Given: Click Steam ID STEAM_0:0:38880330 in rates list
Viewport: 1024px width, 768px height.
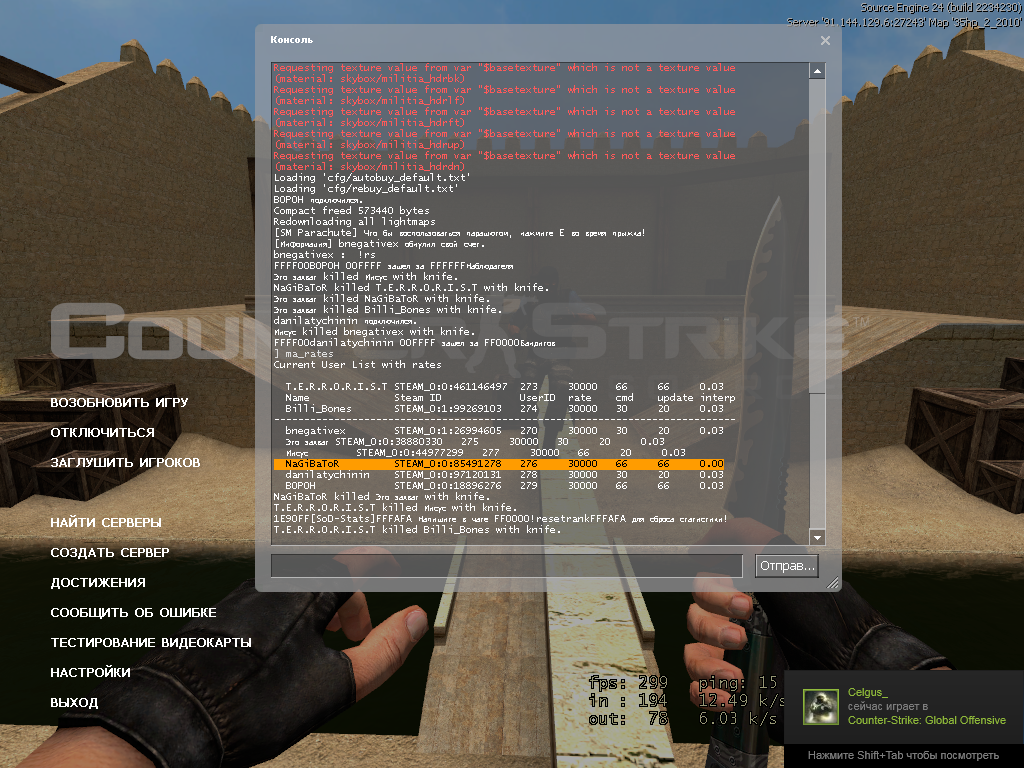Looking at the screenshot, I should [389, 442].
